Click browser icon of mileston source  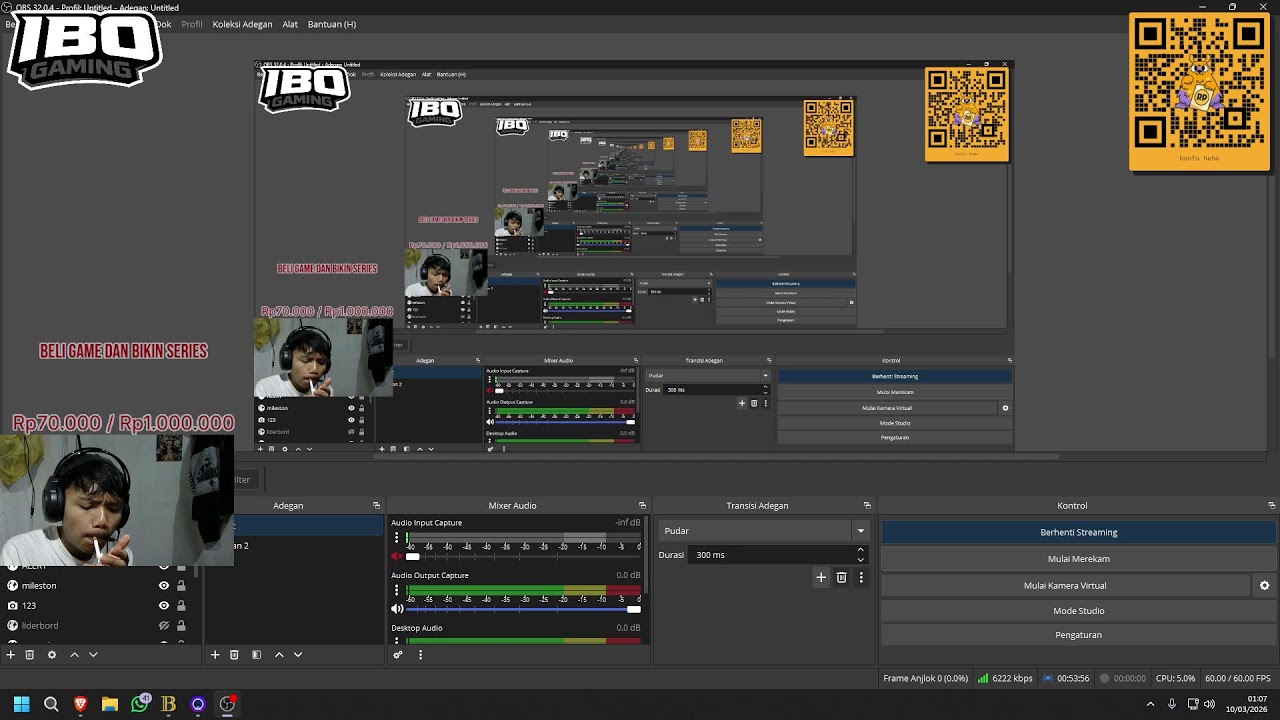12,585
